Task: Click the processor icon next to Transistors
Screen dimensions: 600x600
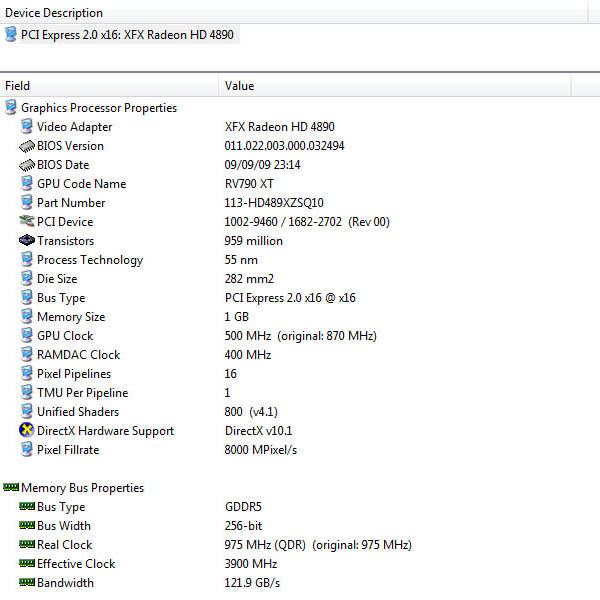Action: (x=26, y=240)
